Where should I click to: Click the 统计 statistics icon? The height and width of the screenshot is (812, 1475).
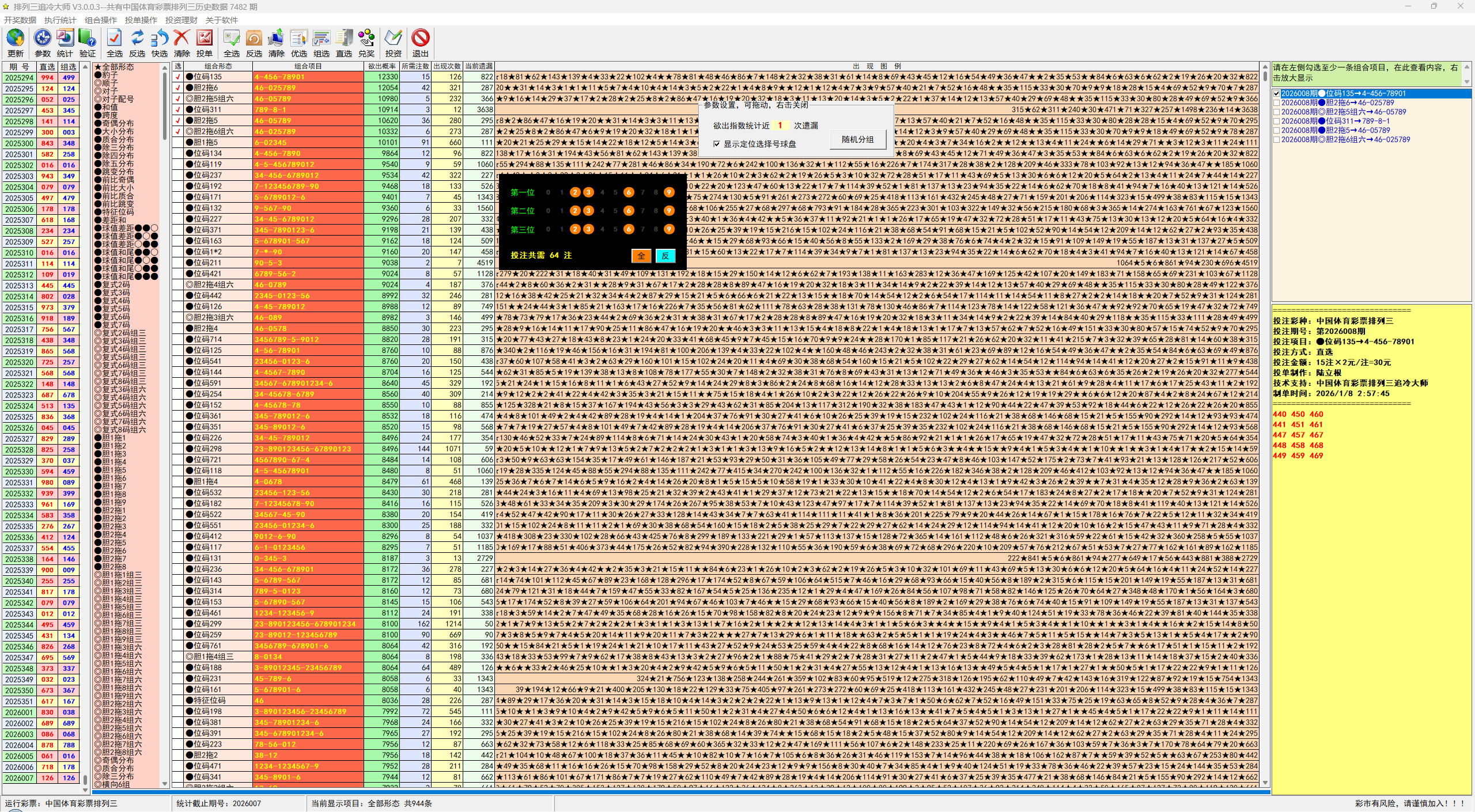[65, 39]
